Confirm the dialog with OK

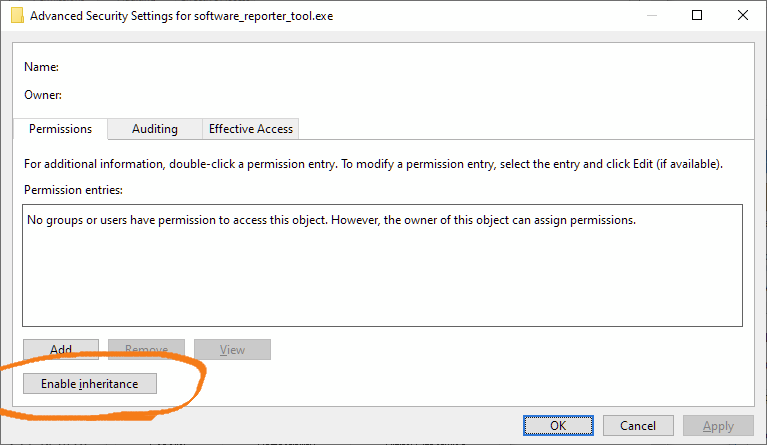pos(558,425)
